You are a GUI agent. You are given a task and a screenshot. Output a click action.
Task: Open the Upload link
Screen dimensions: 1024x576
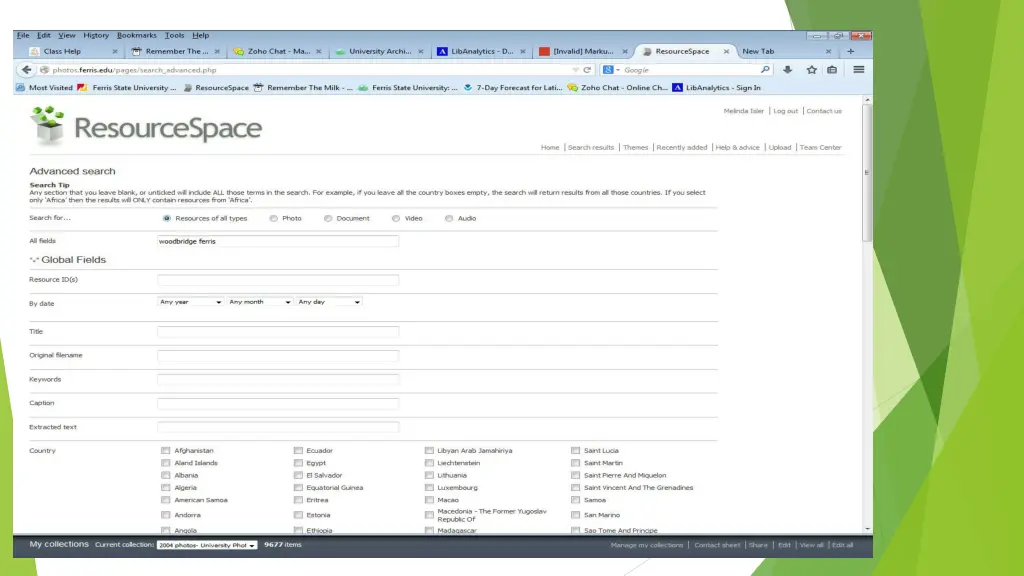click(x=780, y=148)
